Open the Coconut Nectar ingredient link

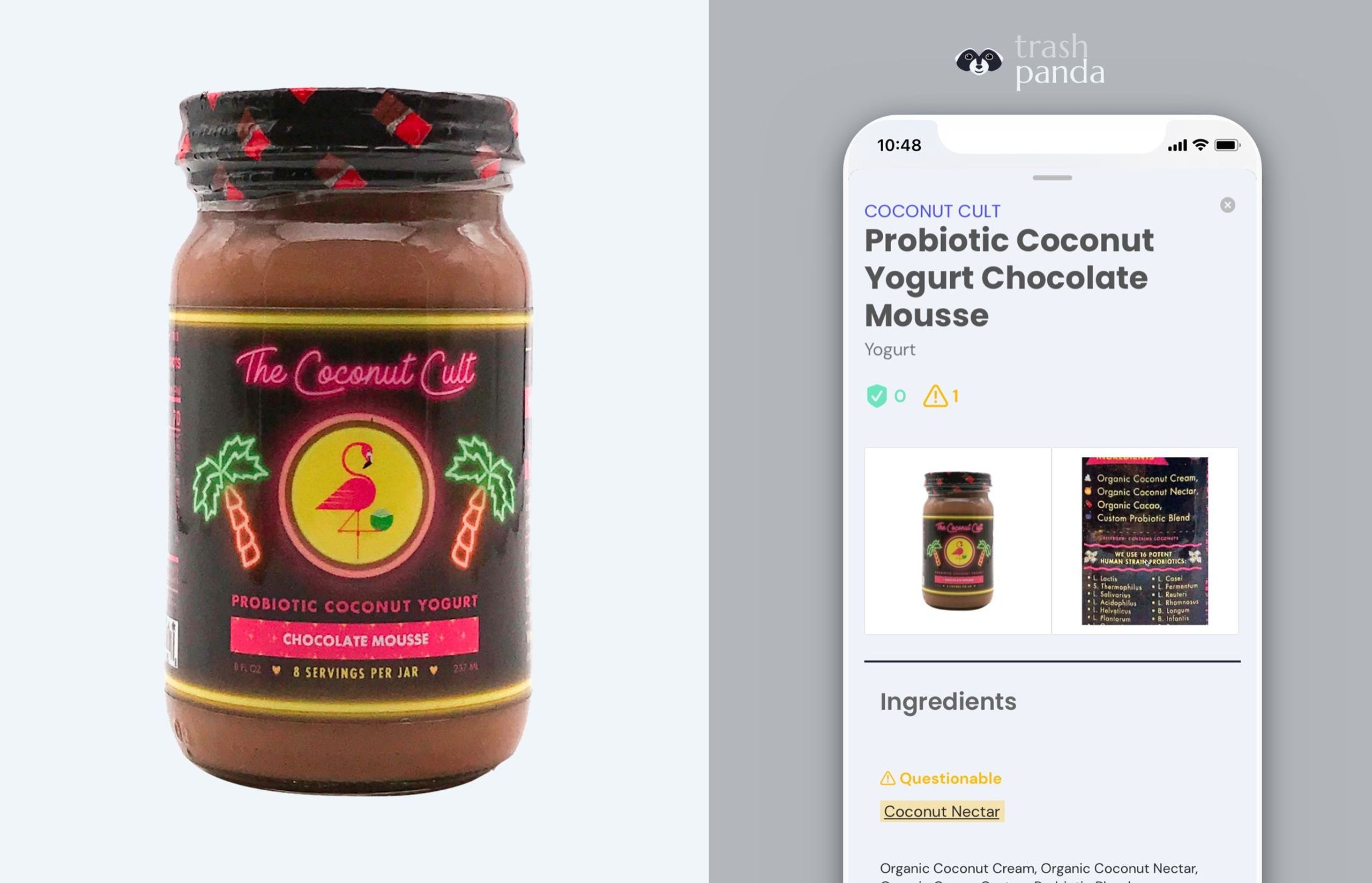(x=942, y=811)
